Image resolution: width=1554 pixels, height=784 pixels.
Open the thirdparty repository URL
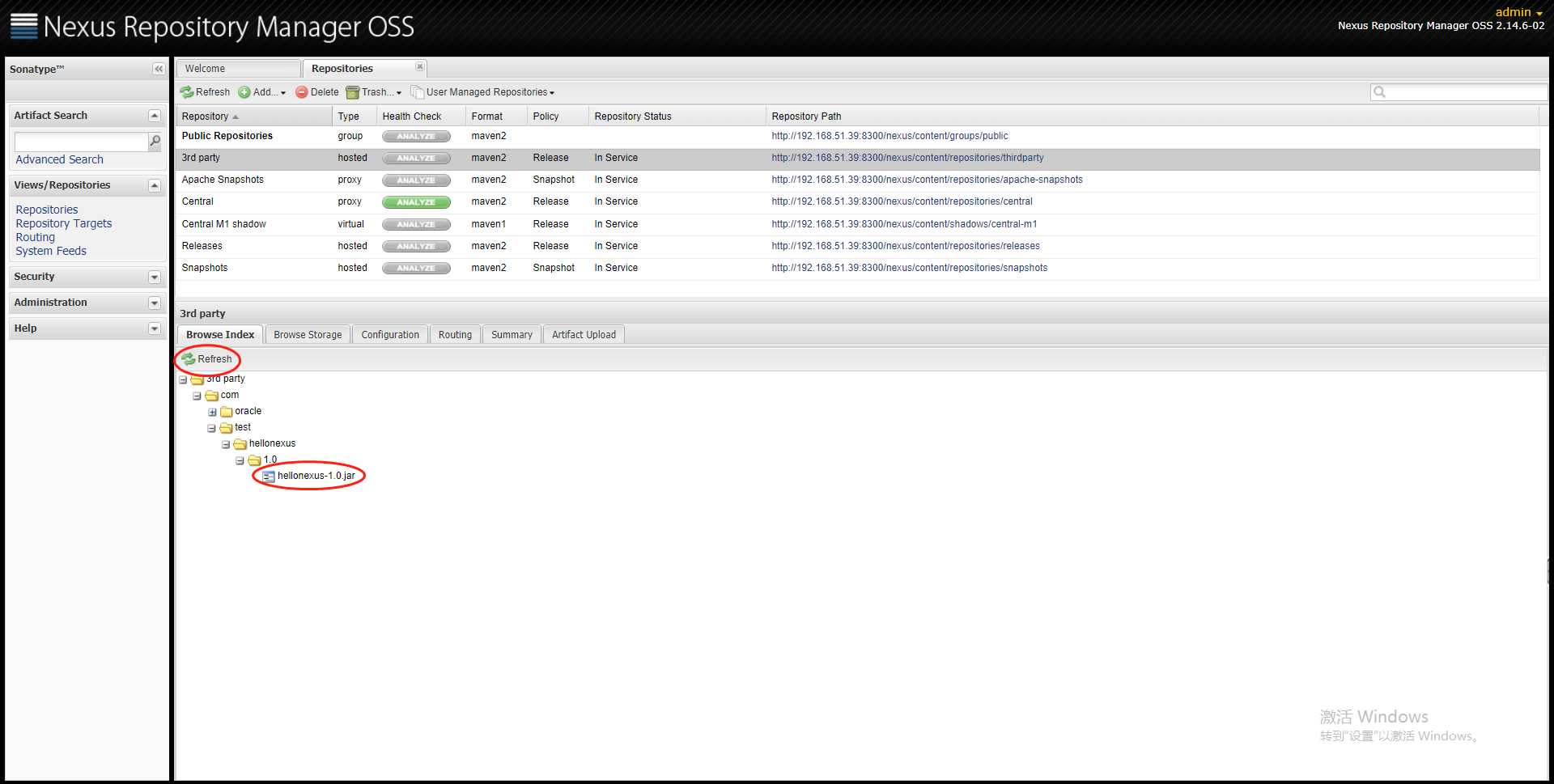[x=907, y=158]
